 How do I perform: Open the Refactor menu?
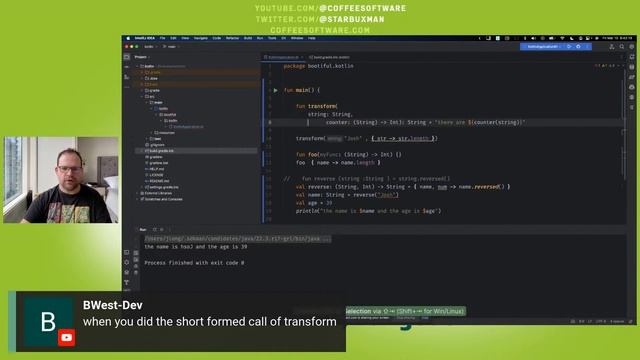[x=232, y=38]
